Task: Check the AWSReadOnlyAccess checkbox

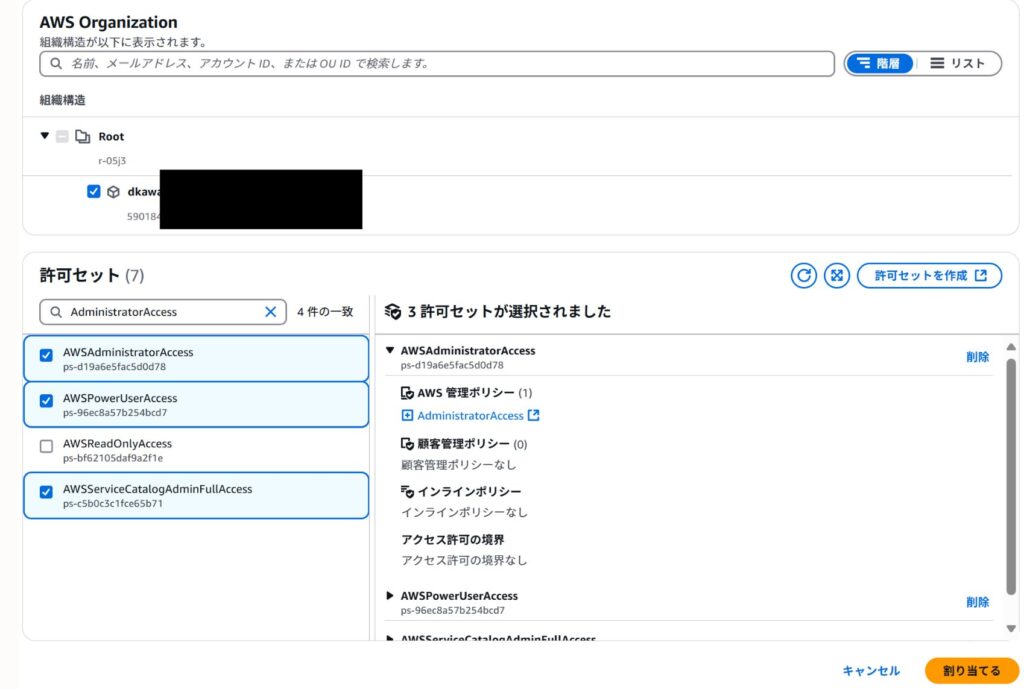Action: 46,447
